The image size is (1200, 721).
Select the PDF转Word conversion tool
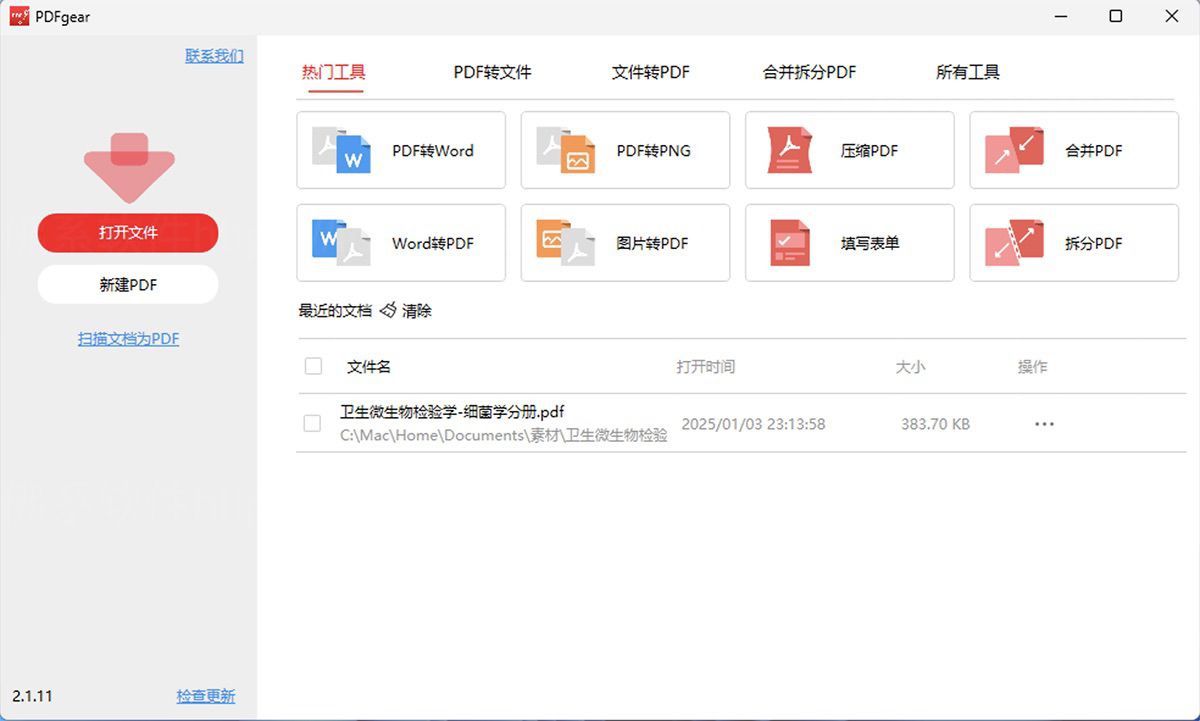(x=400, y=150)
